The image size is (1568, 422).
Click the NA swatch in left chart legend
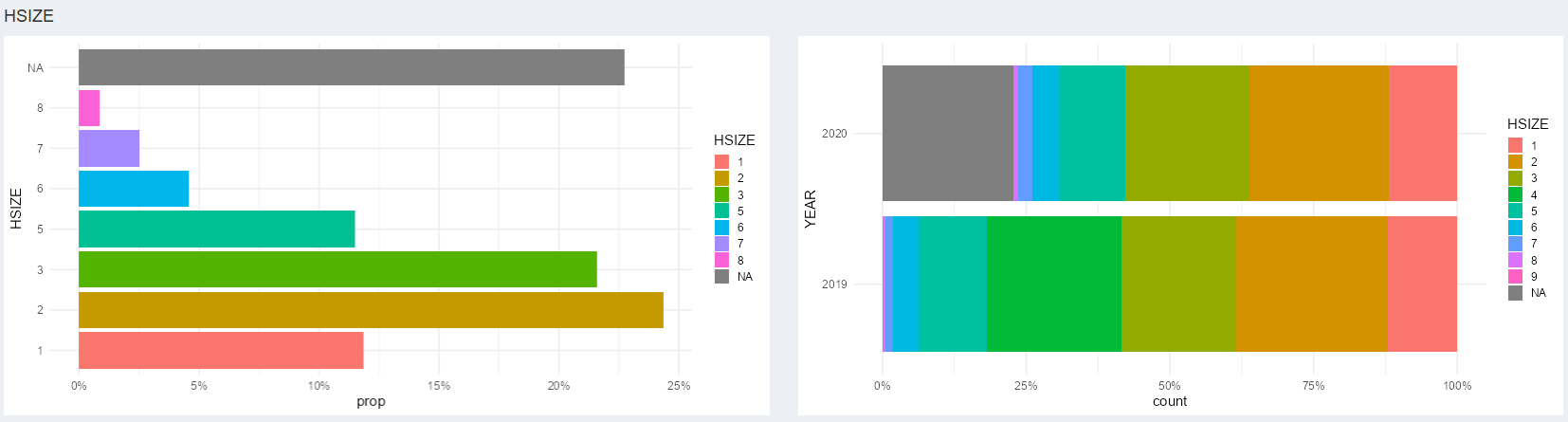pyautogui.click(x=722, y=277)
